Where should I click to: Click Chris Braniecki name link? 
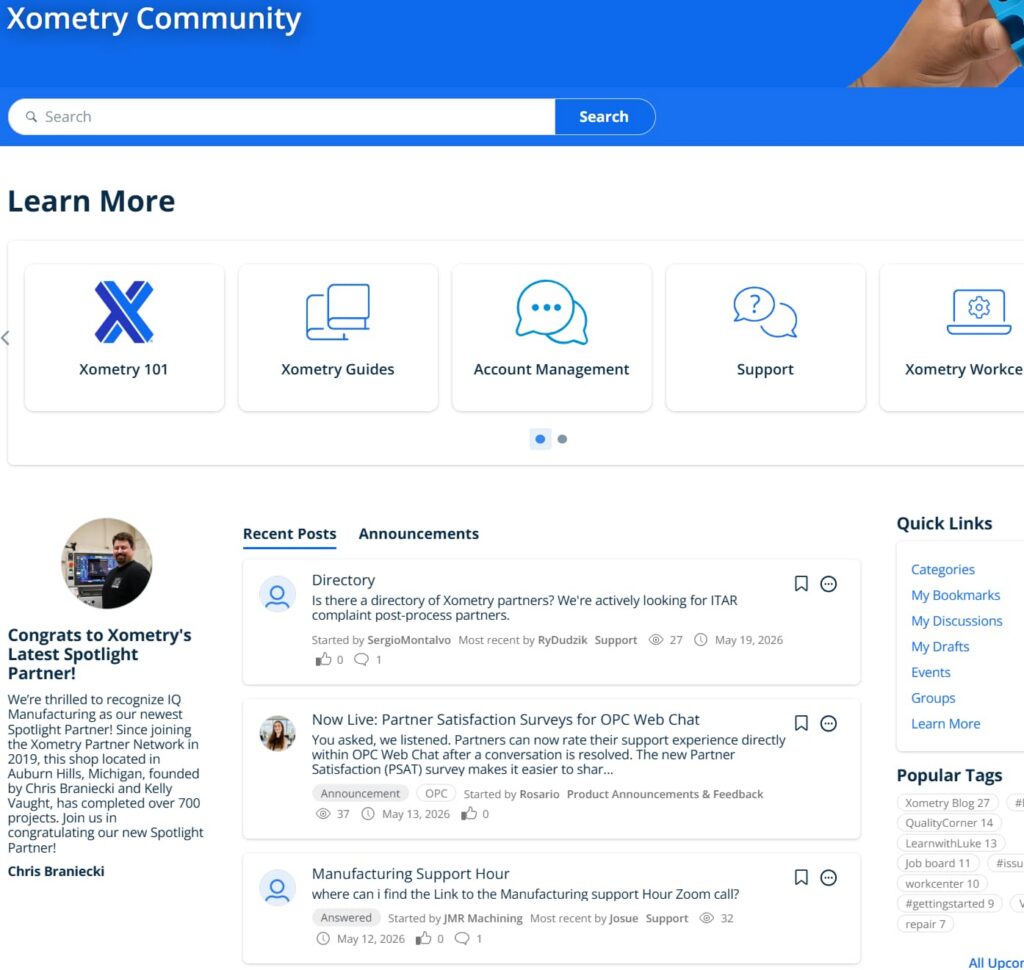point(56,871)
